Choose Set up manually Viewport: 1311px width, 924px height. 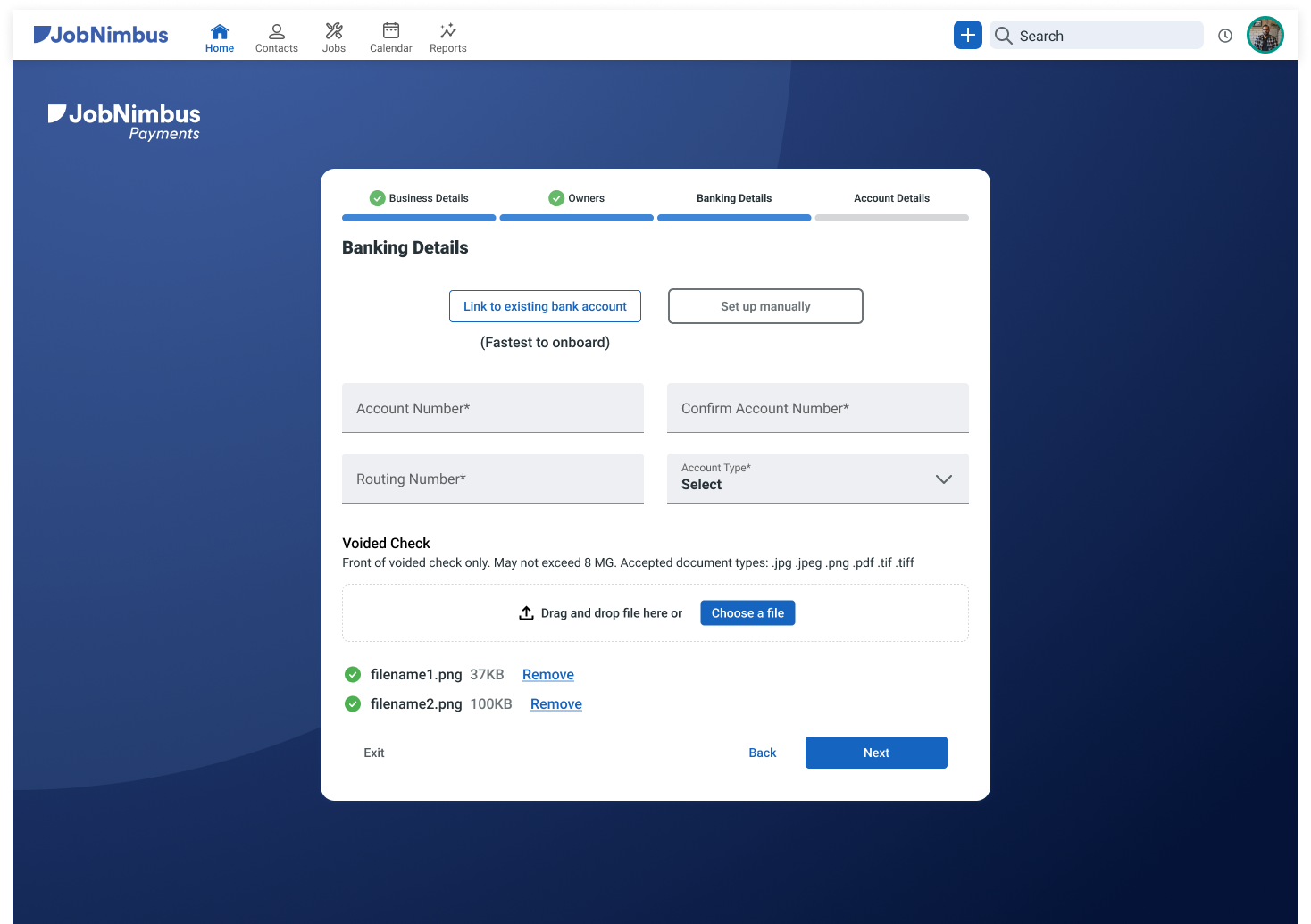click(x=765, y=306)
